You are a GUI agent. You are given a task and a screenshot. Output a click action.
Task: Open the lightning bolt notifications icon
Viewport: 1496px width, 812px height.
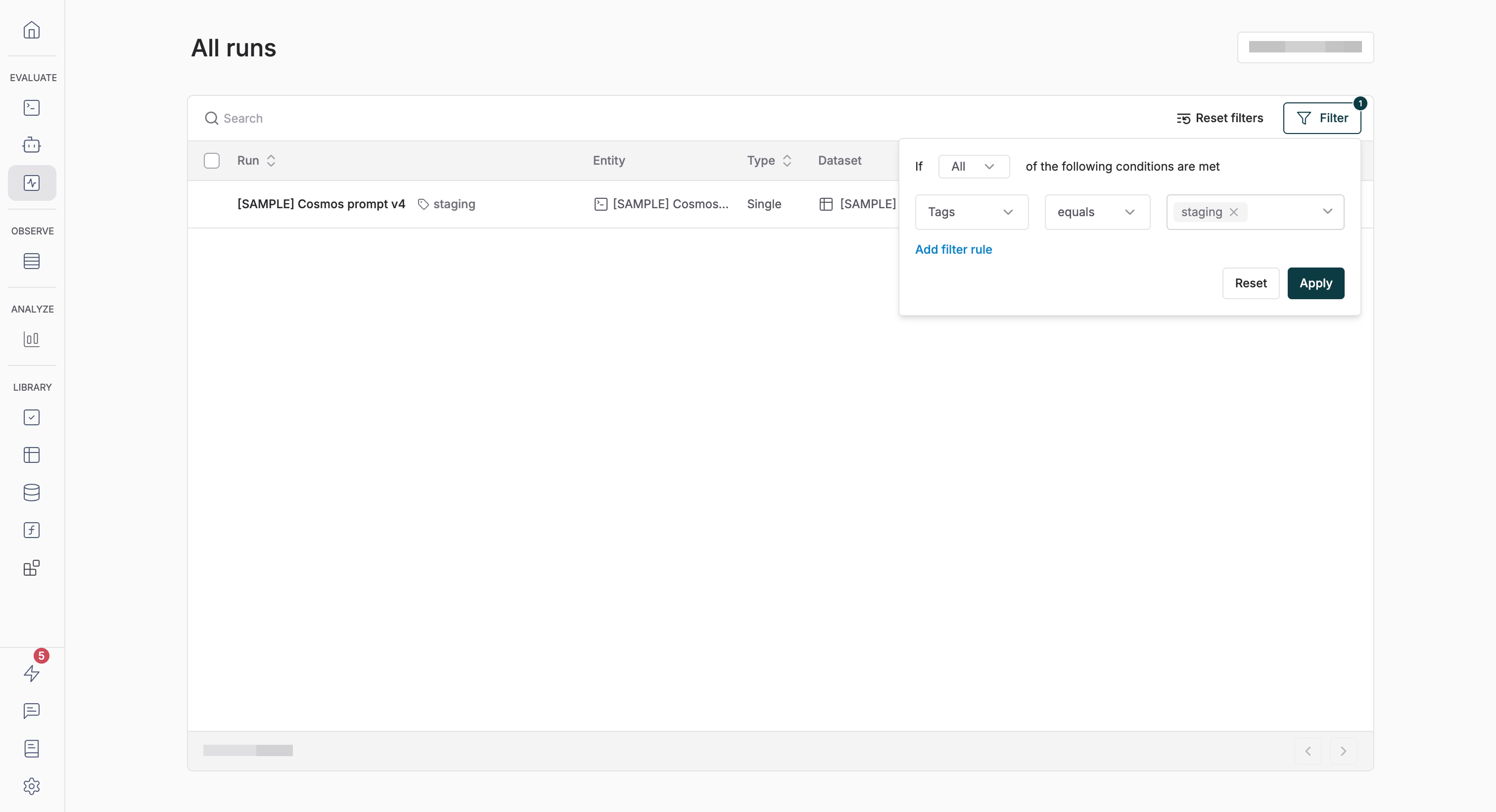(x=31, y=673)
